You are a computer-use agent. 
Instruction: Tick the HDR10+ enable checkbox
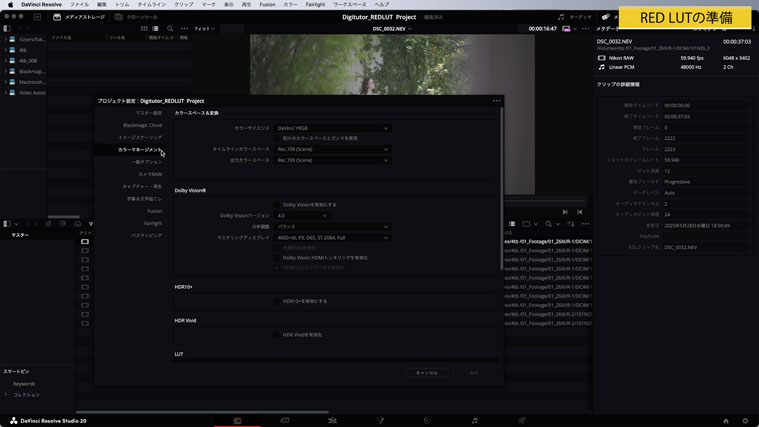coord(277,301)
